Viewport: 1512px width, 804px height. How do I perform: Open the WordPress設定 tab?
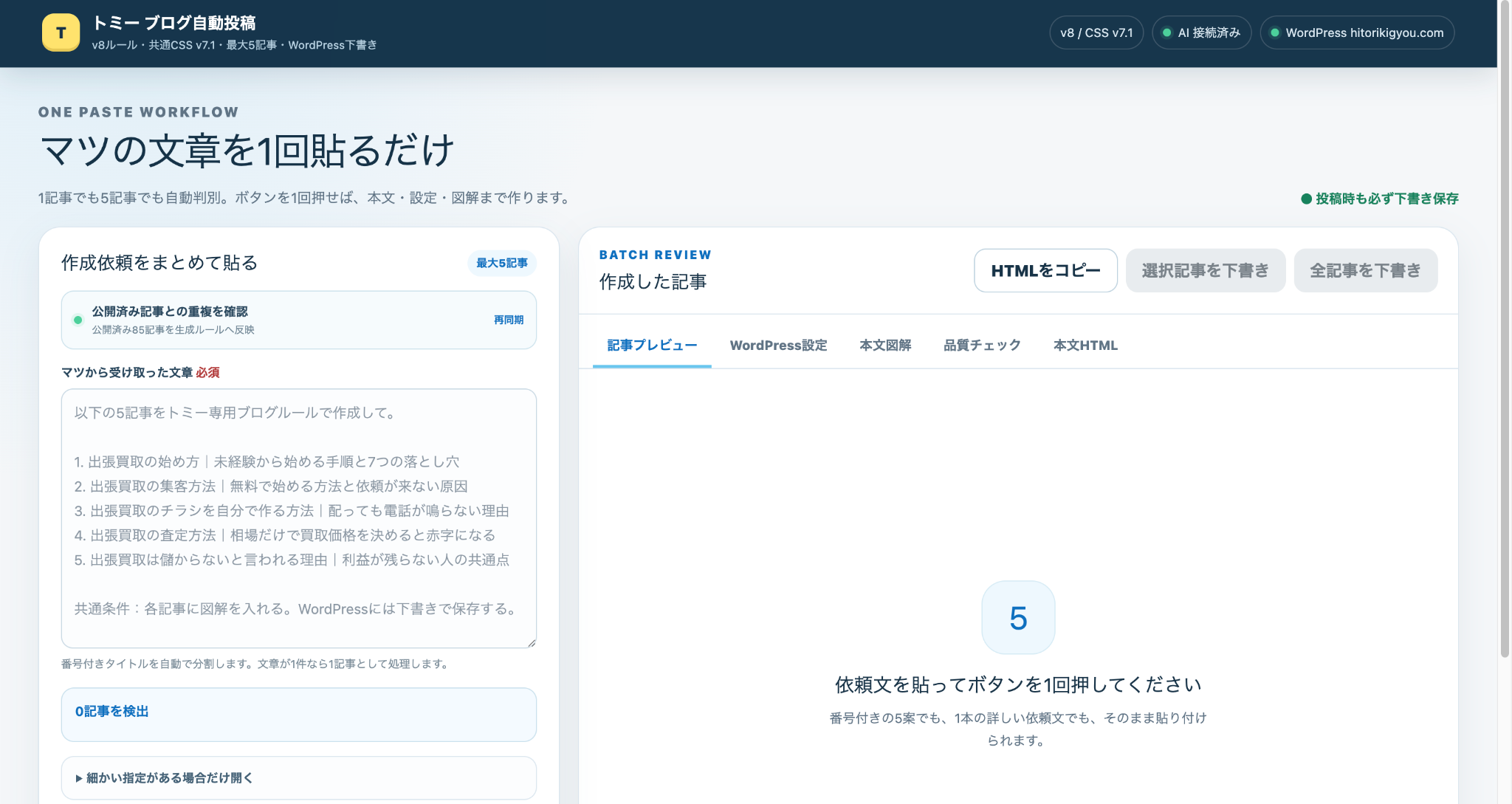[x=778, y=345]
